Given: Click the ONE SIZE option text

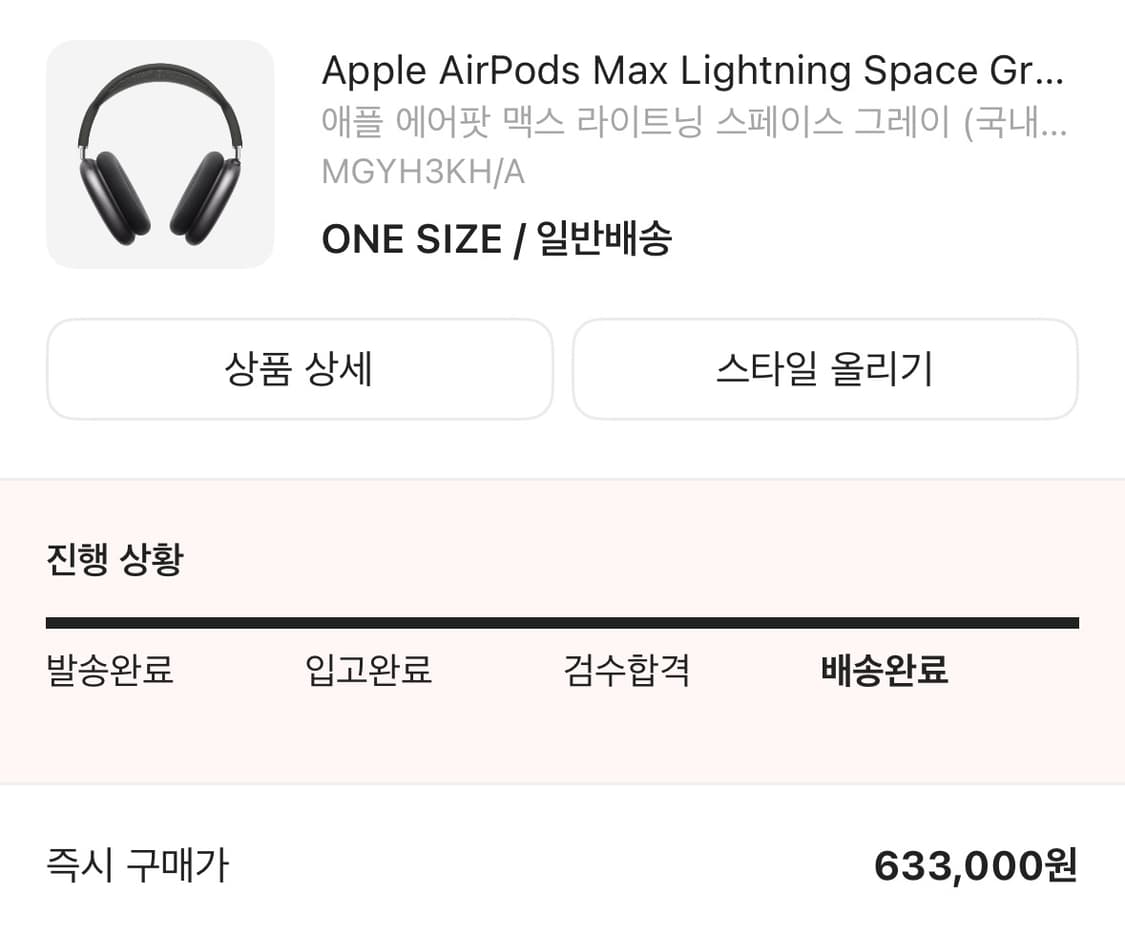Looking at the screenshot, I should 411,240.
